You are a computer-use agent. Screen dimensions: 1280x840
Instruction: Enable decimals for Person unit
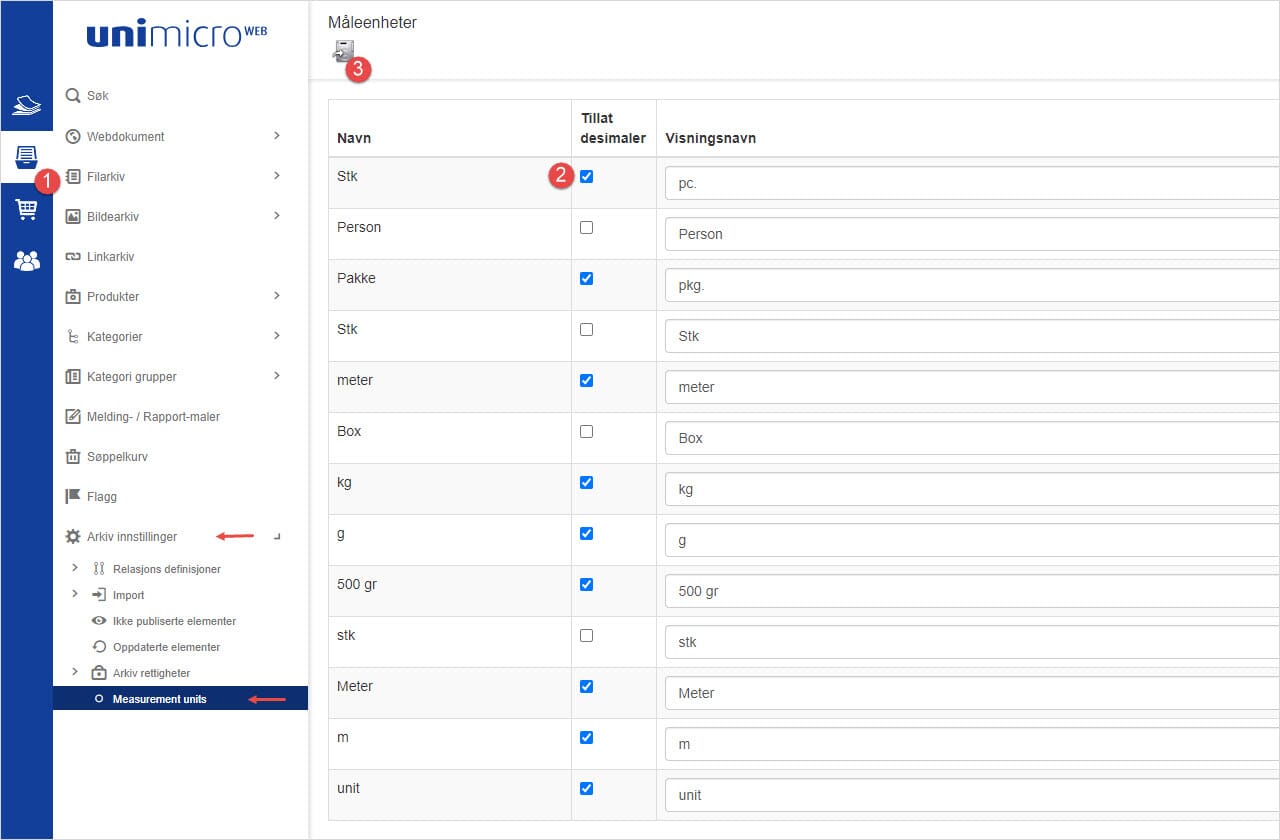pyautogui.click(x=586, y=227)
